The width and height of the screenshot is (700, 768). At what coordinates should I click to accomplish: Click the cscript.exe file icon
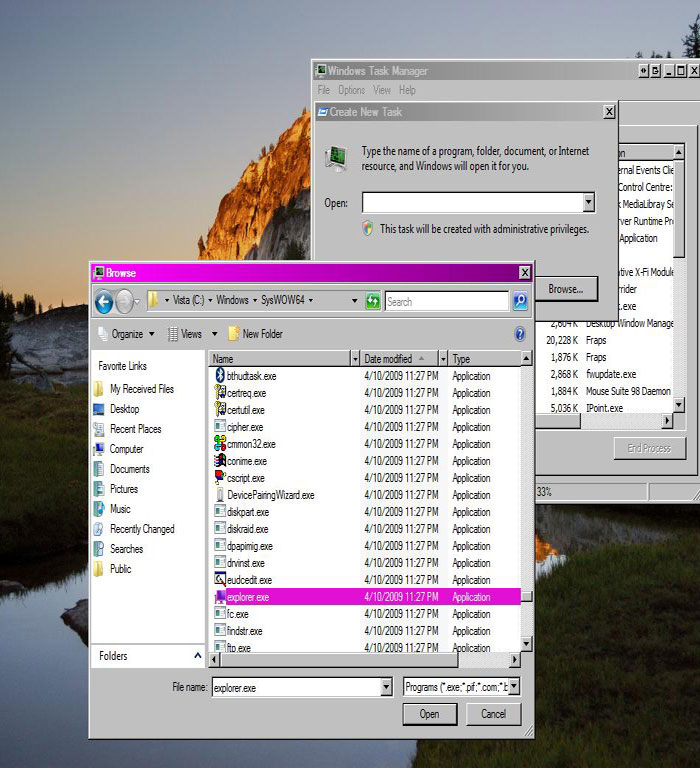[220, 477]
